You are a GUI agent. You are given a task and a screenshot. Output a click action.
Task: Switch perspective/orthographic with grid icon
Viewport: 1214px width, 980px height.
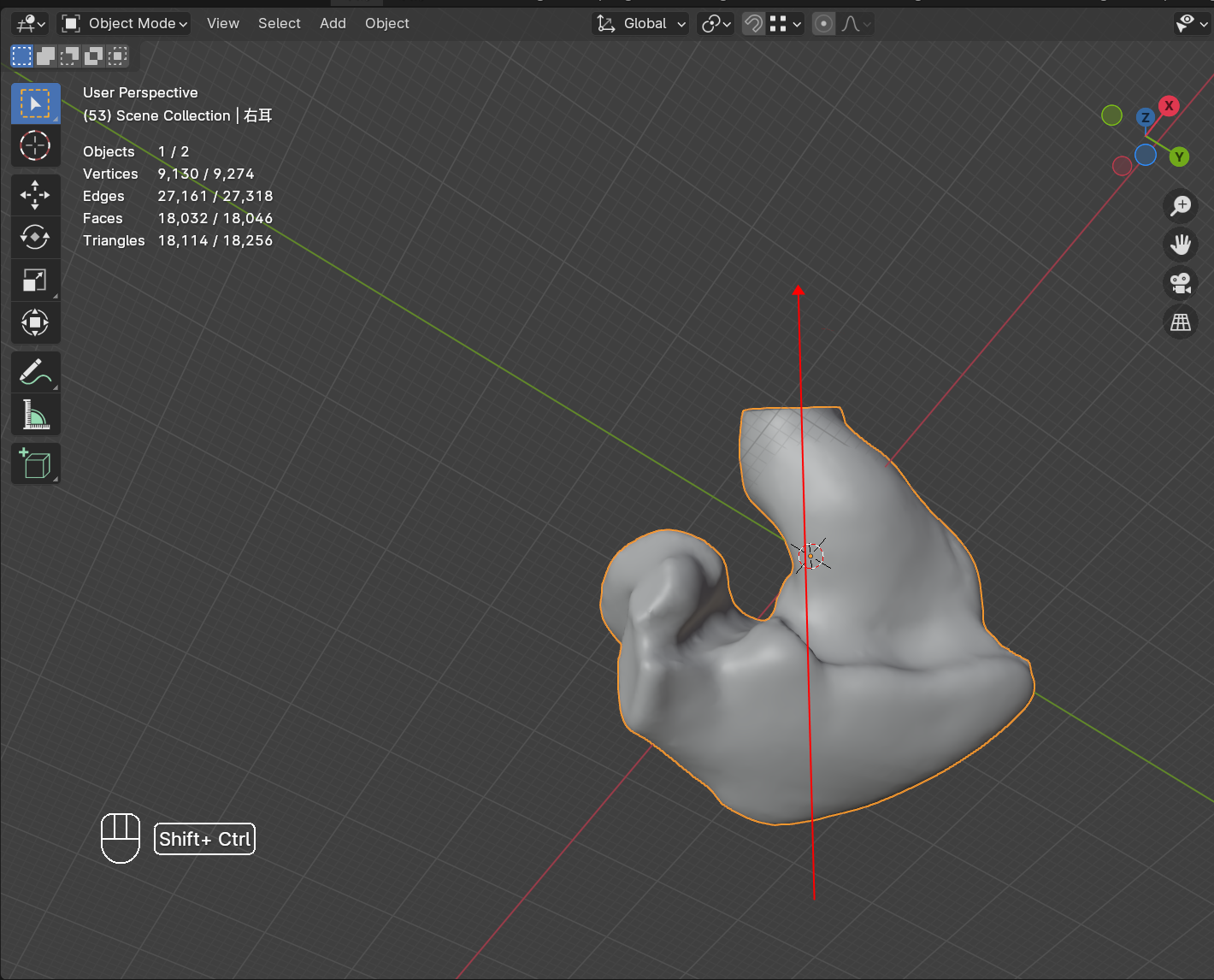(1181, 322)
